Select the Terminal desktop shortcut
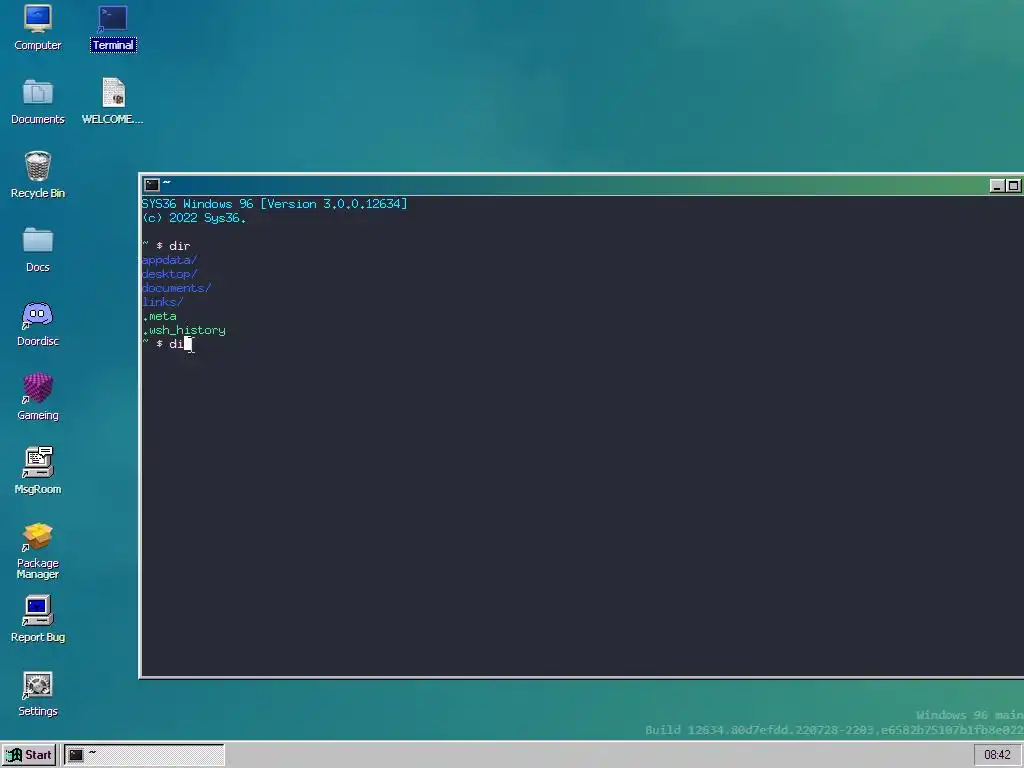Screen dimensions: 1024x768 tap(113, 28)
